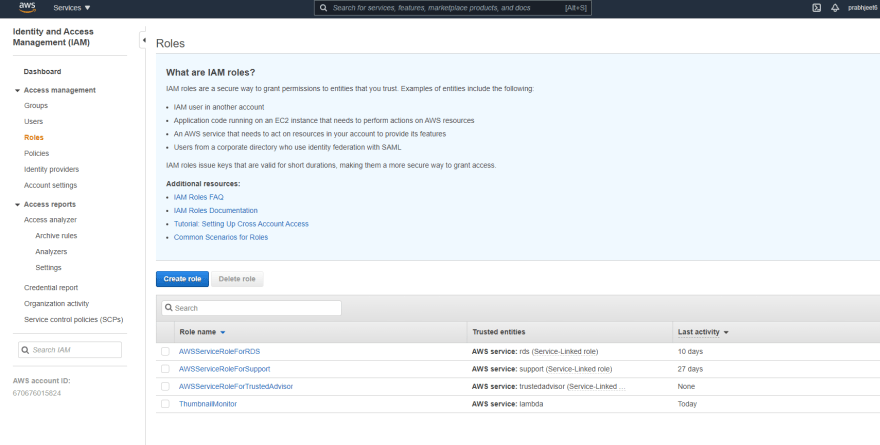The height and width of the screenshot is (445, 880).
Task: Open the ThumbnailMonitor role
Action: [x=208, y=403]
